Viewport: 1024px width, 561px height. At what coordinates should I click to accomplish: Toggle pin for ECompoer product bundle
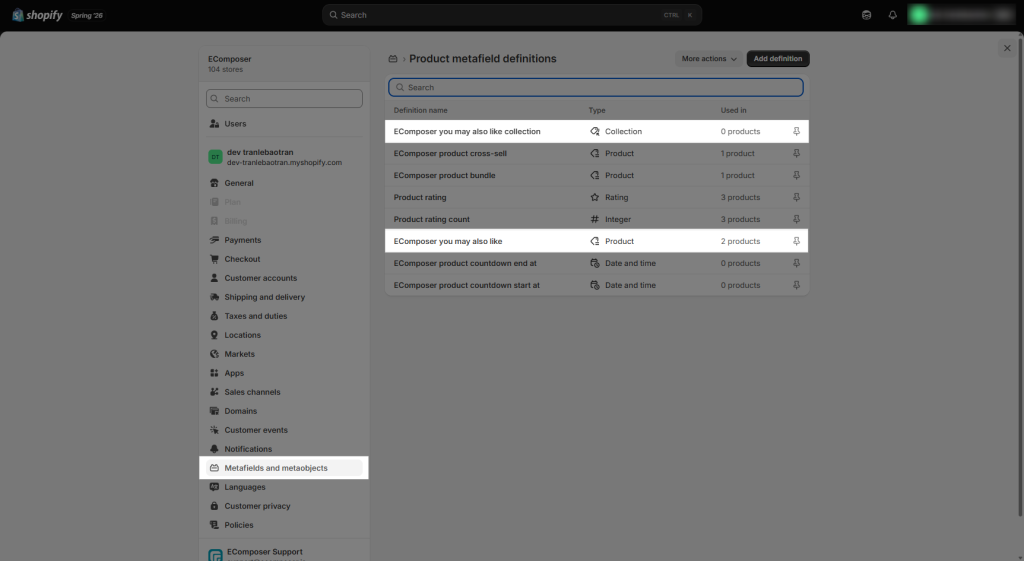tap(796, 175)
